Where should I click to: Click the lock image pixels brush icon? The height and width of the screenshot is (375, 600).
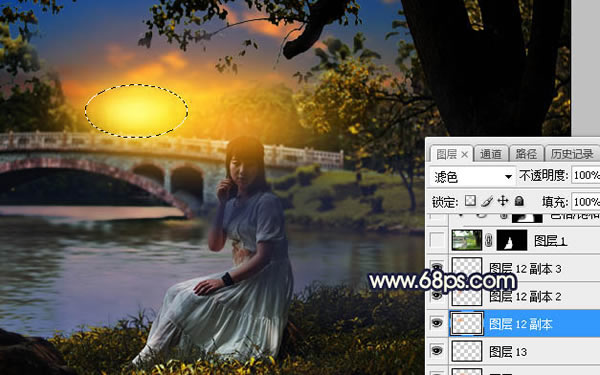[487, 201]
